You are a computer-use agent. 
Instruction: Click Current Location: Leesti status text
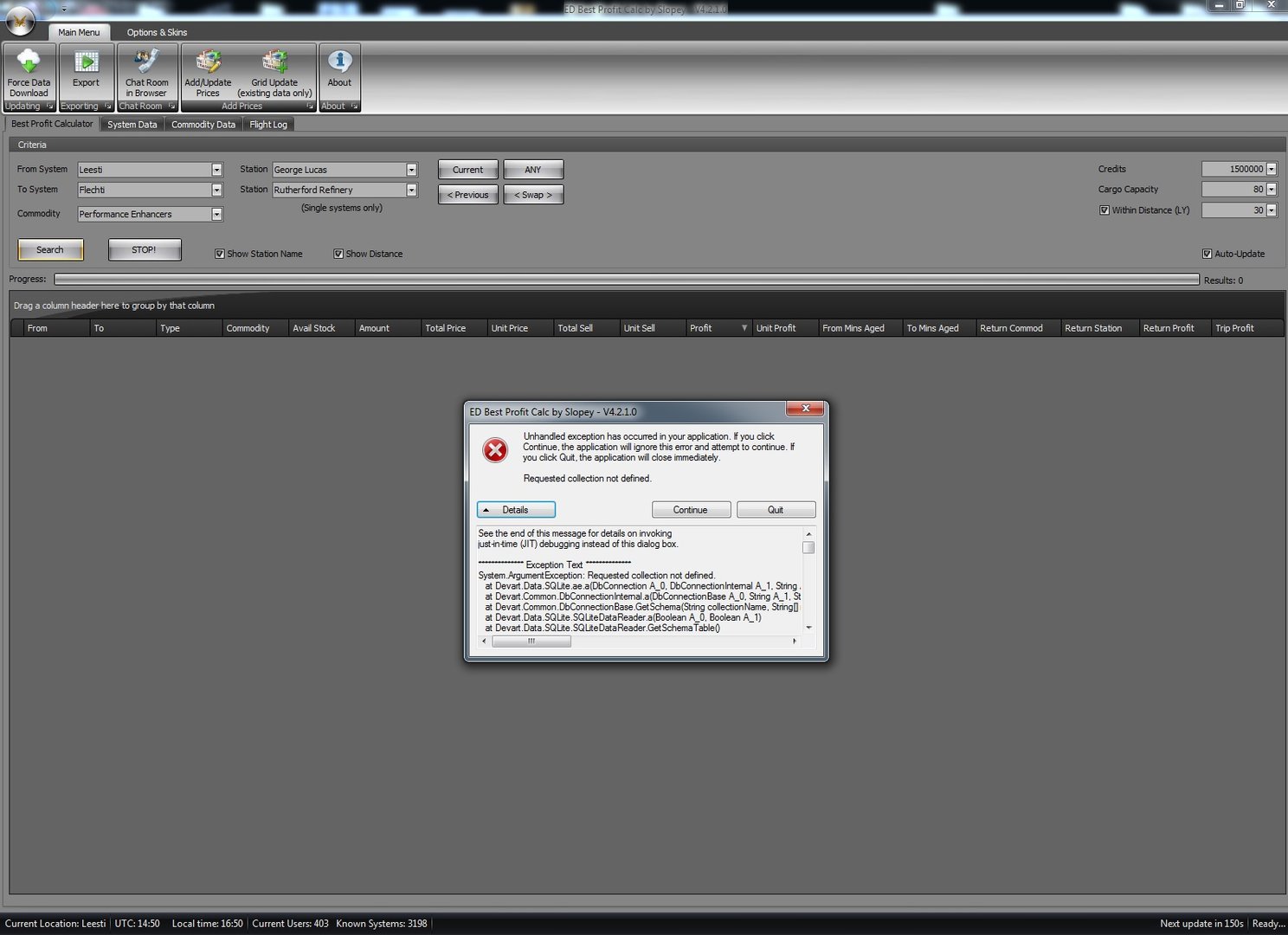click(x=55, y=924)
